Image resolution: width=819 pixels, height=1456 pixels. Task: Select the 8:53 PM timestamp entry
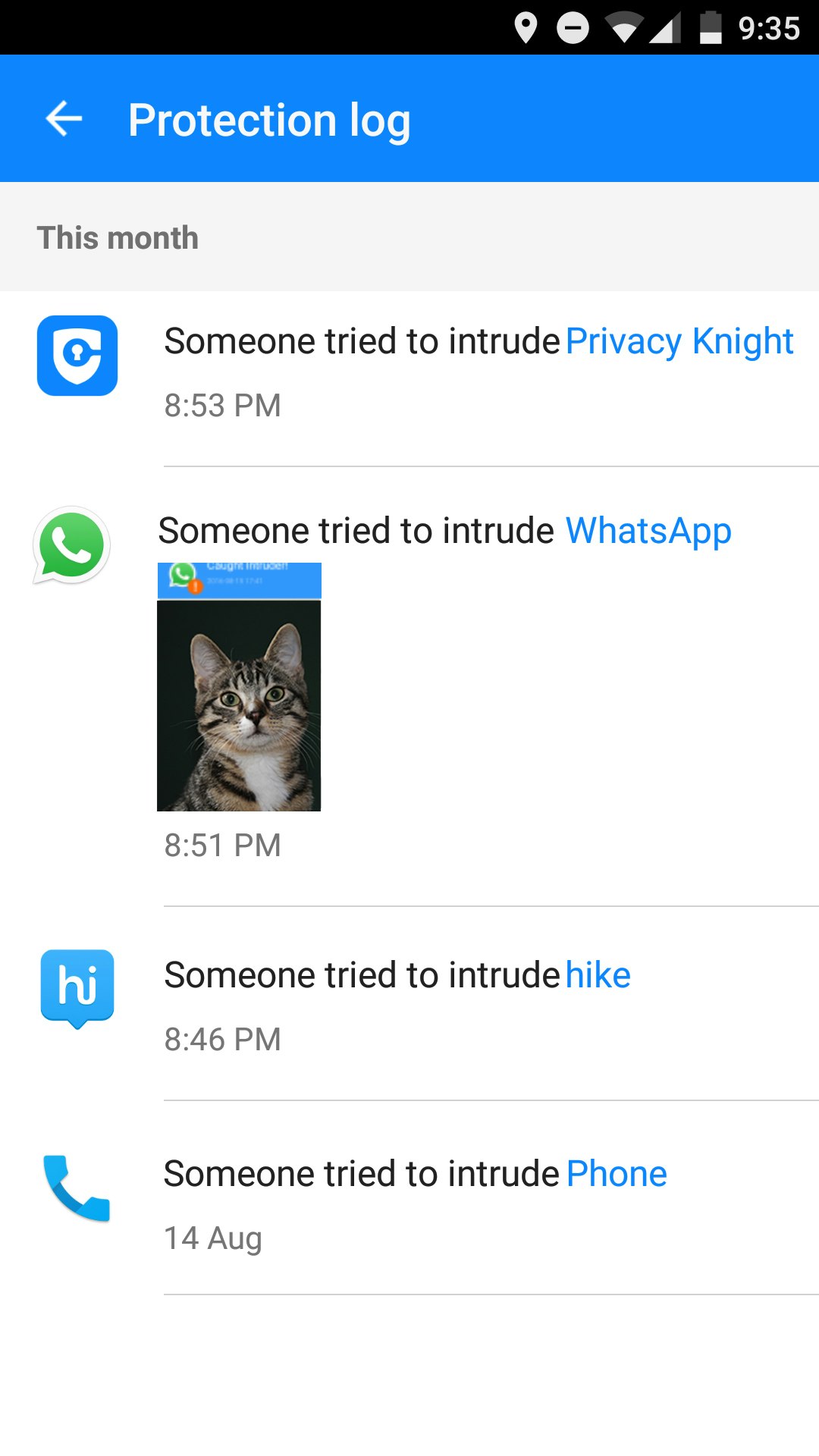point(223,406)
